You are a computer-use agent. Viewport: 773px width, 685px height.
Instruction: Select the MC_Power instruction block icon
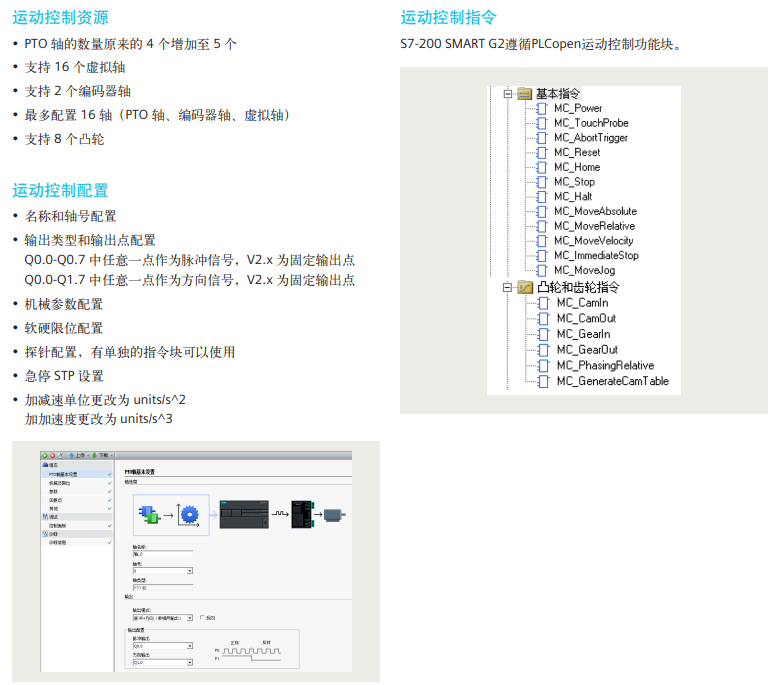point(542,108)
